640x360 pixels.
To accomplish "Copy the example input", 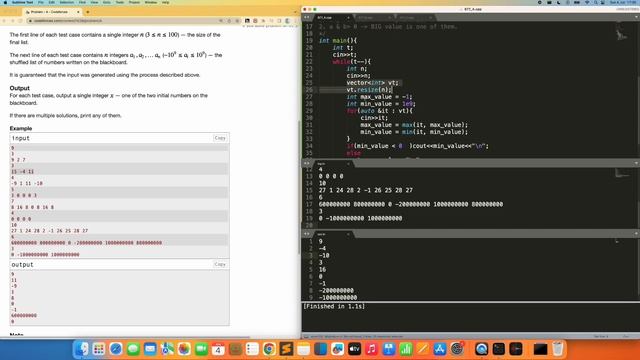I will pyautogui.click(x=220, y=138).
